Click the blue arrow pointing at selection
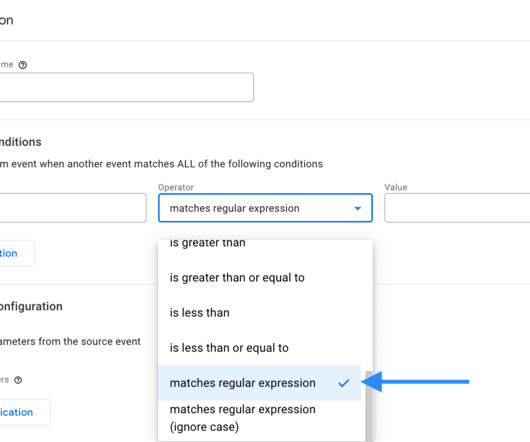Image resolution: width=530 pixels, height=442 pixels. point(415,382)
